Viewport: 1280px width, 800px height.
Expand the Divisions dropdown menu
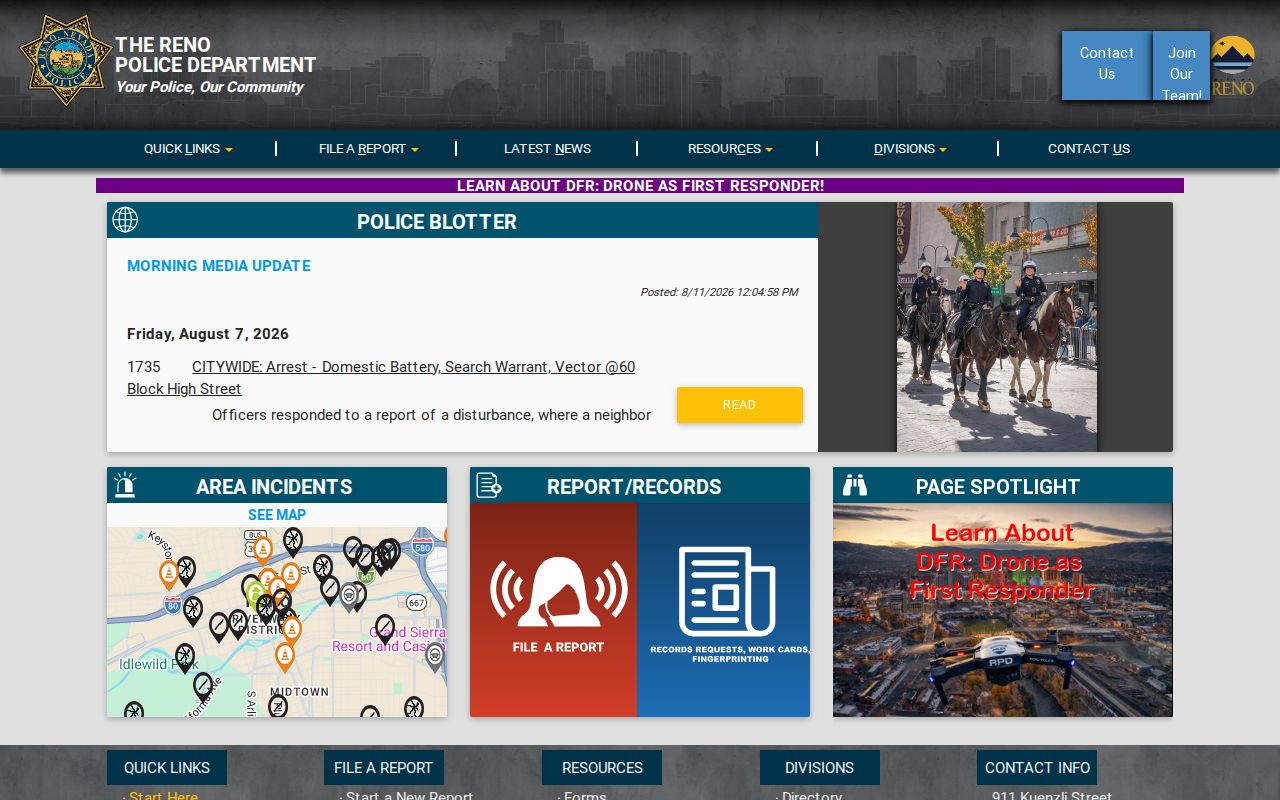click(x=910, y=149)
